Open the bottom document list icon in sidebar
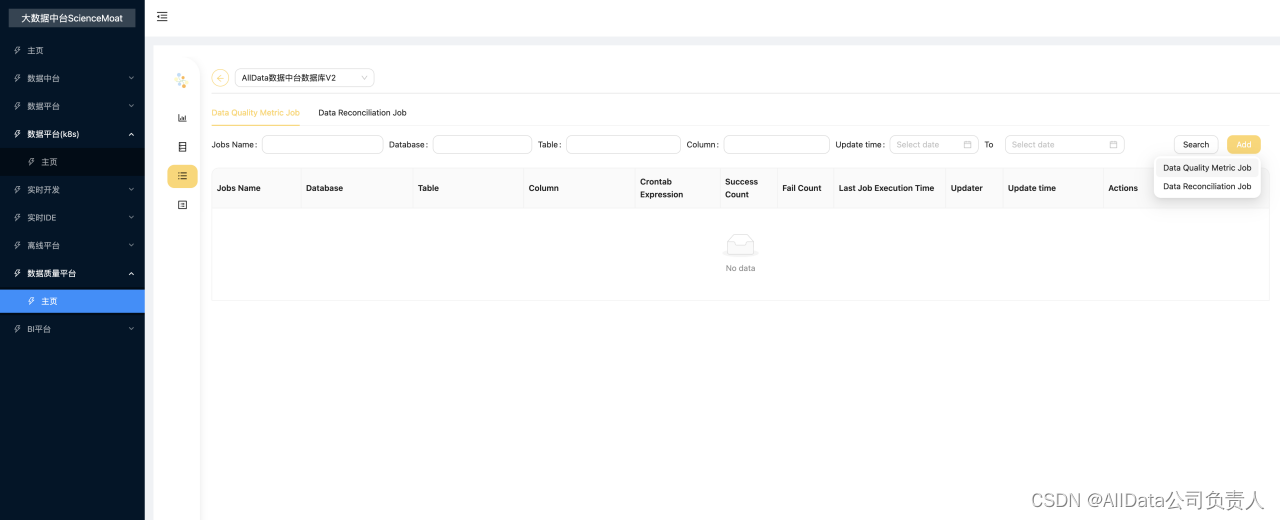The height and width of the screenshot is (520, 1280). point(182,205)
